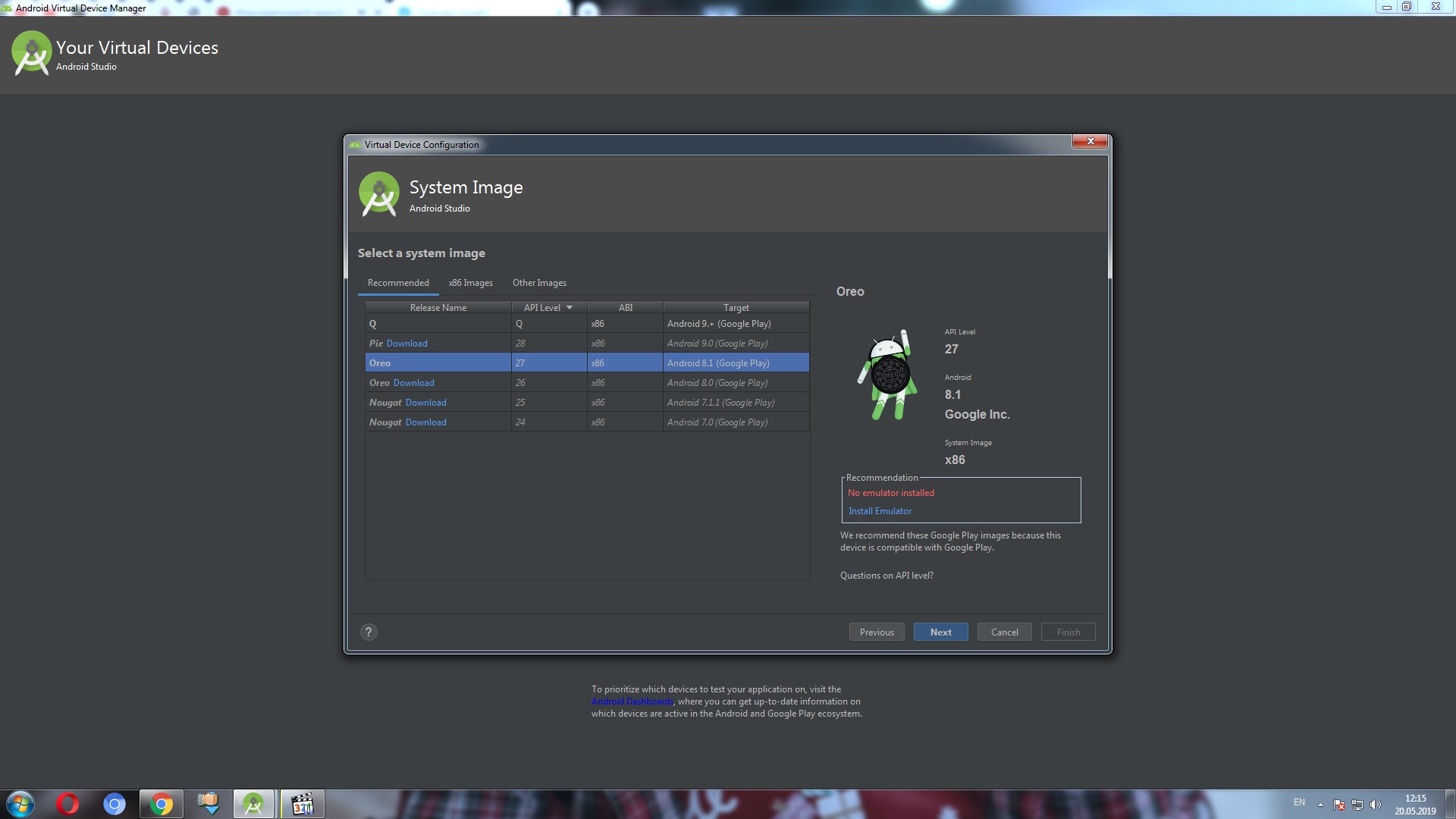The width and height of the screenshot is (1456, 819).
Task: Click the Android 7.1.1 (Google Play) target cell
Action: 736,403
